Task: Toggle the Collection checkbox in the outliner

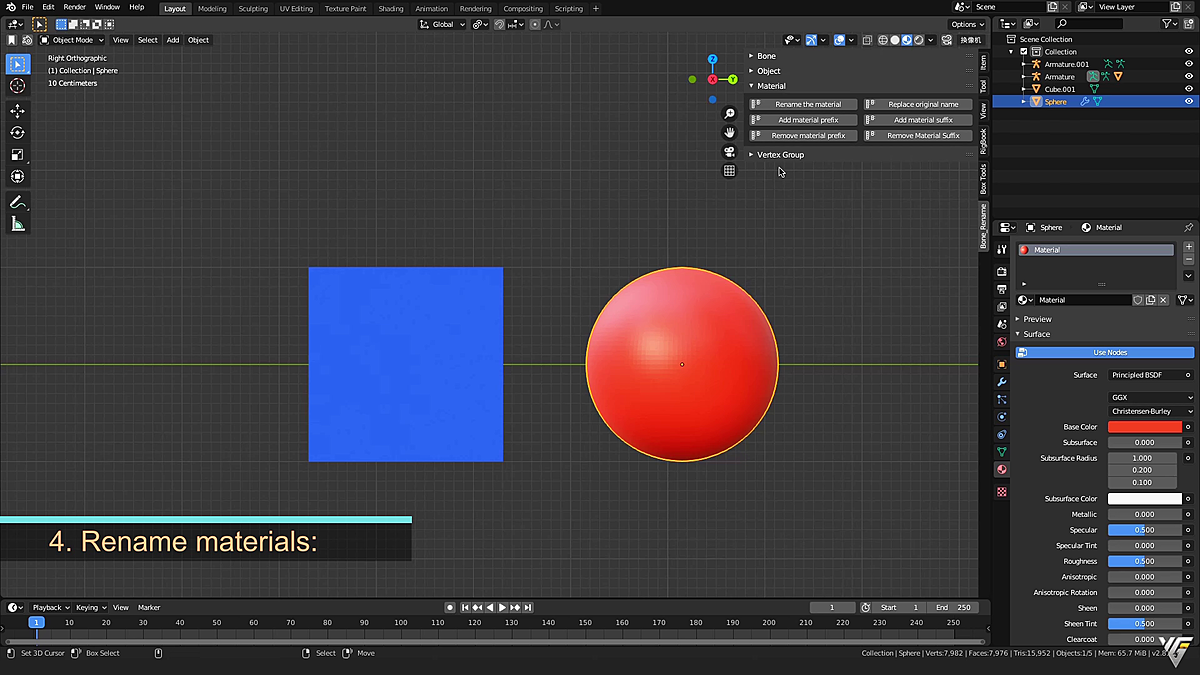Action: [x=1023, y=51]
